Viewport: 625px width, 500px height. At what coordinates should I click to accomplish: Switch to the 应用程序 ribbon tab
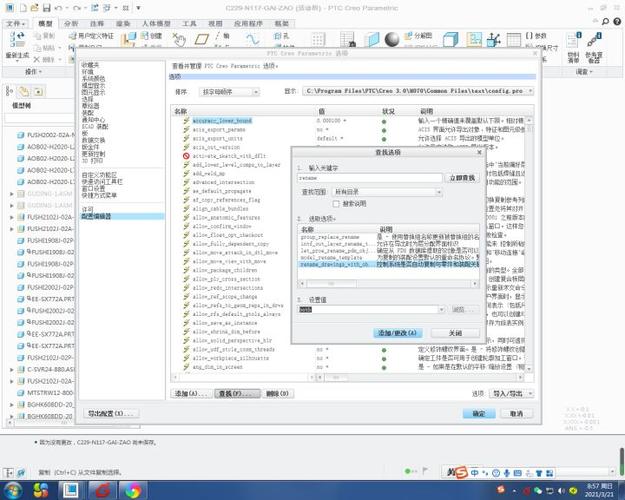click(248, 24)
